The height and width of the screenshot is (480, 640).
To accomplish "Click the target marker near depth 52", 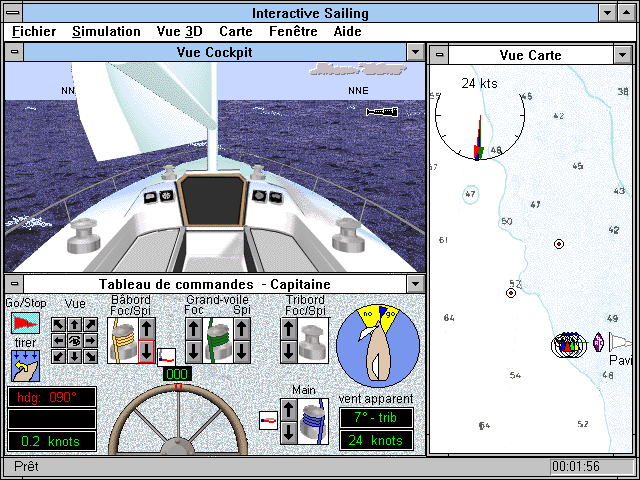I will tap(511, 293).
